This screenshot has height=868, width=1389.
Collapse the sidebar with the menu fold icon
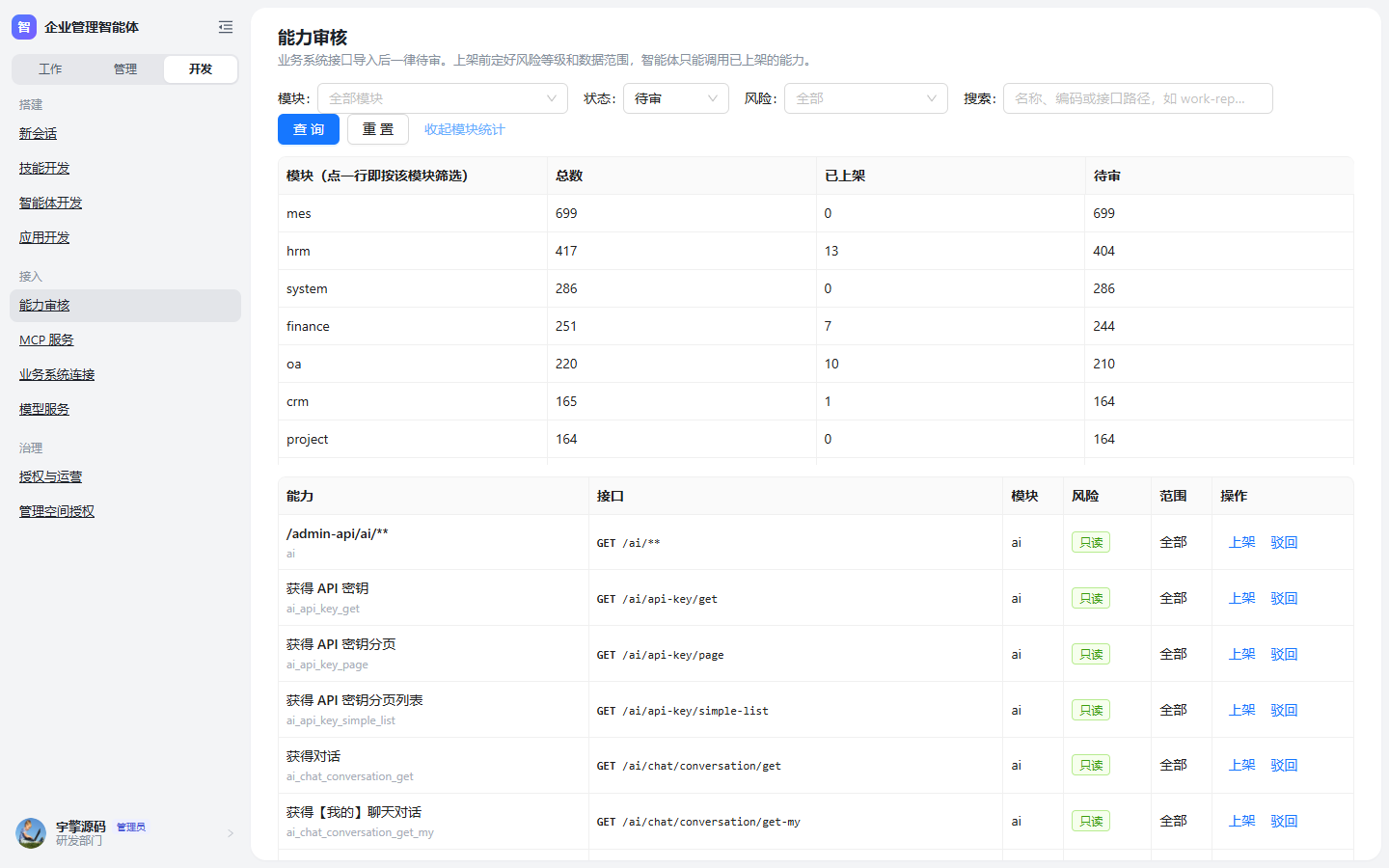tap(226, 27)
